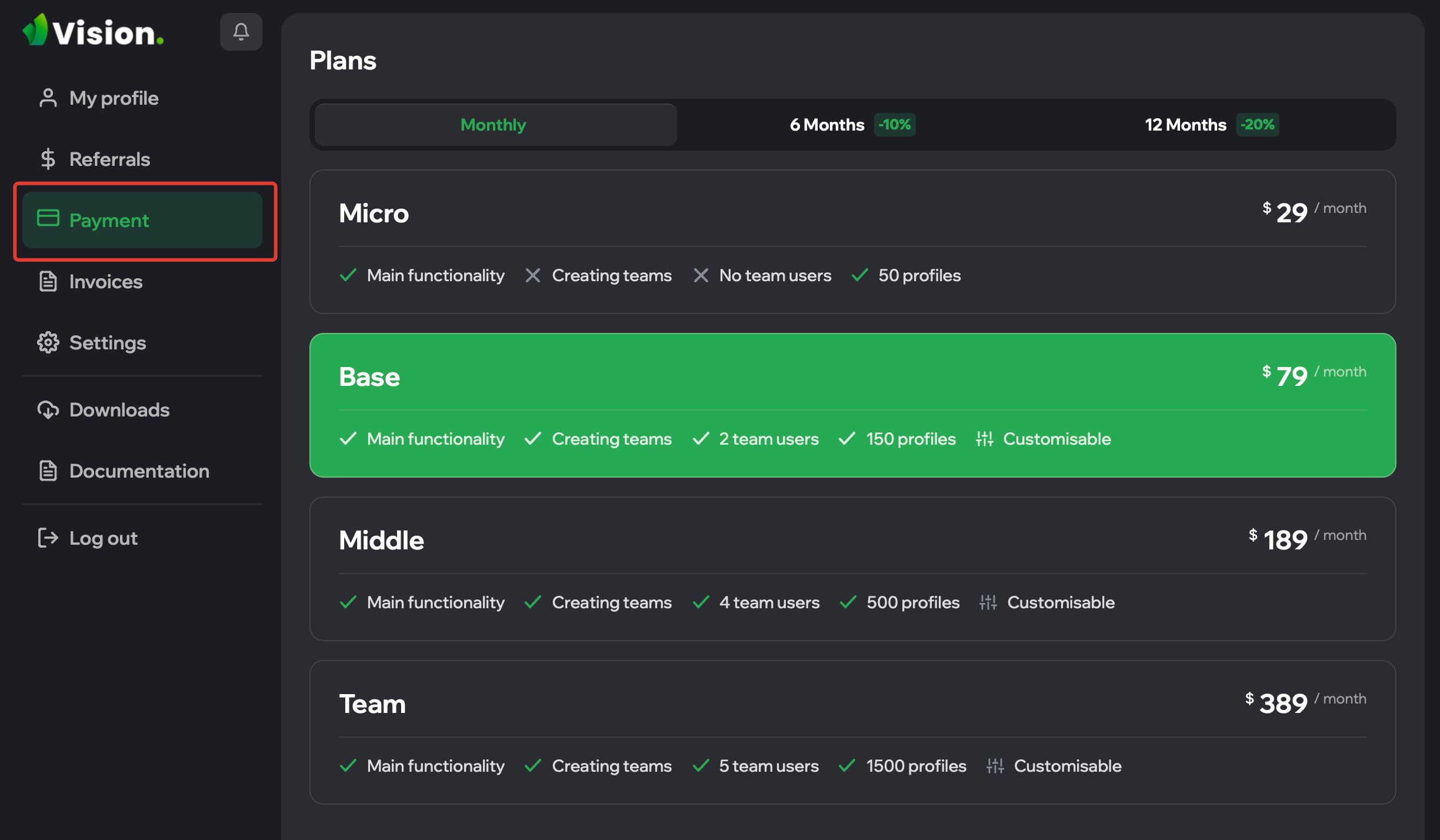The image size is (1440, 840).
Task: Switch to 6 Months billing
Action: [852, 125]
